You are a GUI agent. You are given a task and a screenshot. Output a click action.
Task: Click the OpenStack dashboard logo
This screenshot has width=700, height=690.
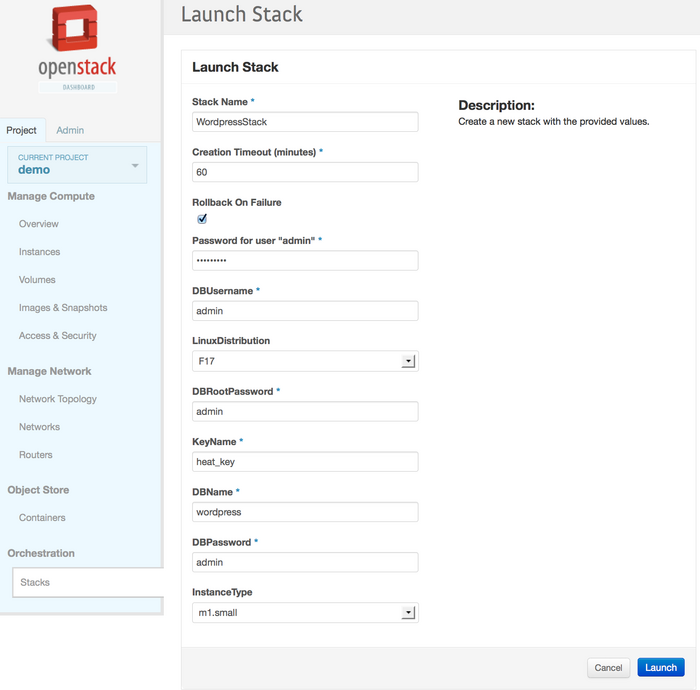77,52
